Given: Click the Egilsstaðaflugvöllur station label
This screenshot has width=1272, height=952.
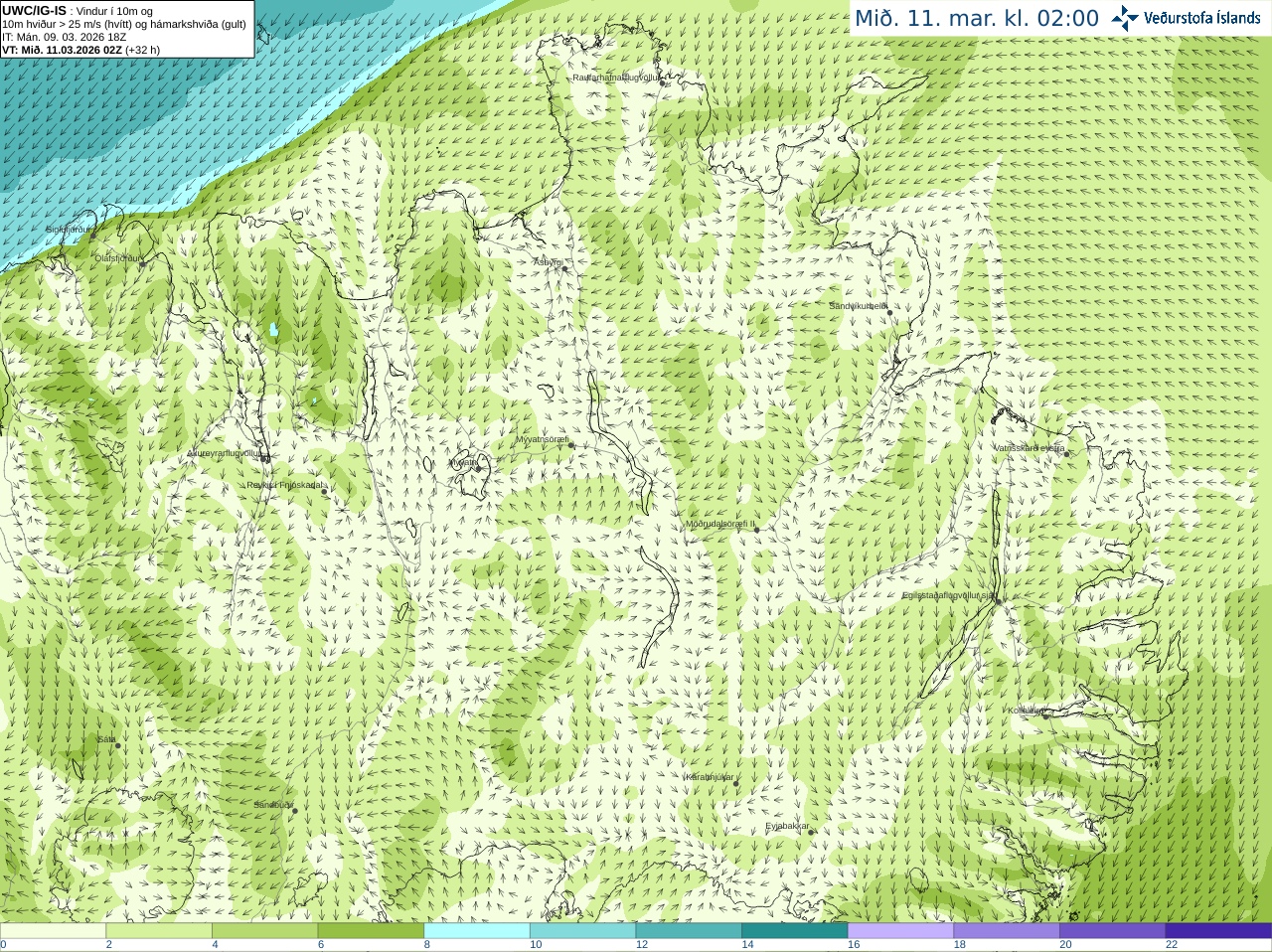Looking at the screenshot, I should 949,595.
